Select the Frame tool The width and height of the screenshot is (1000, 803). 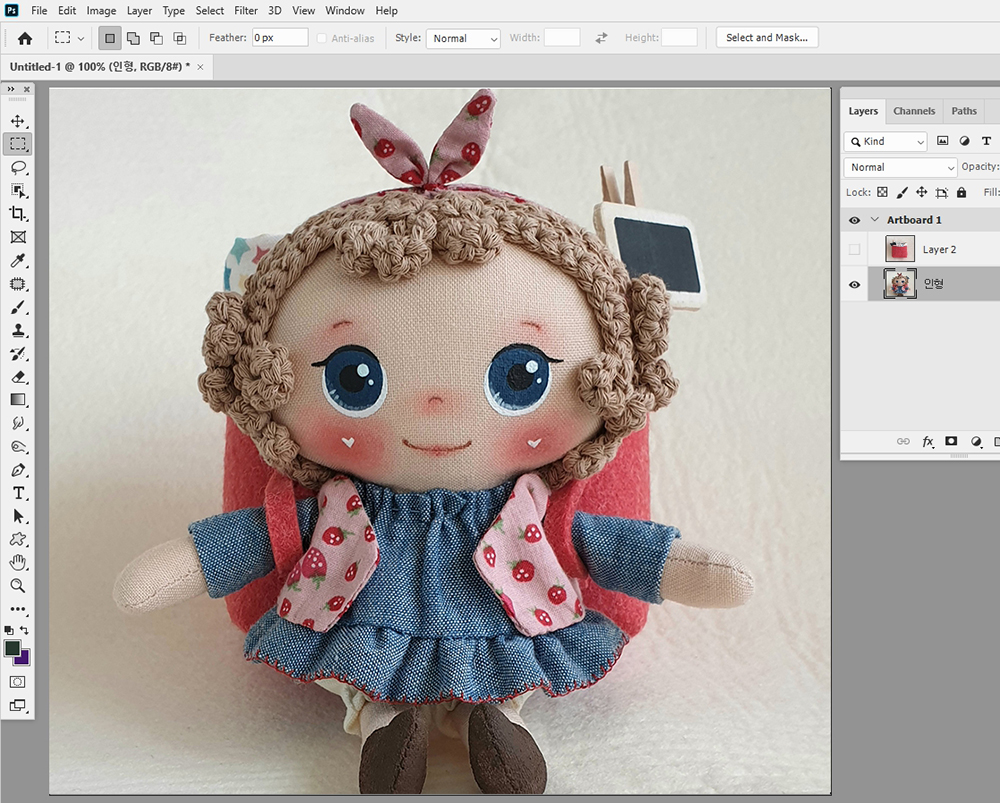pos(18,237)
